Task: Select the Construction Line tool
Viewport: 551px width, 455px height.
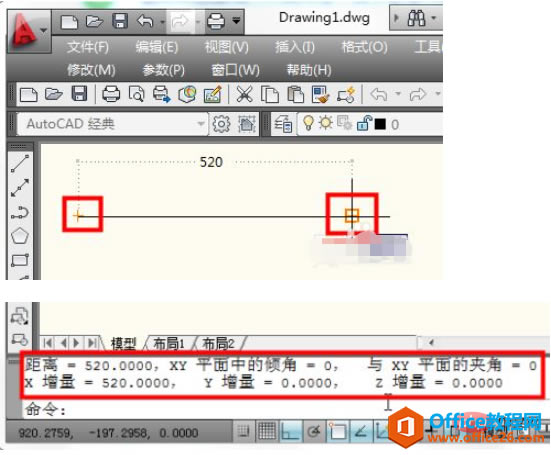Action: [20, 188]
